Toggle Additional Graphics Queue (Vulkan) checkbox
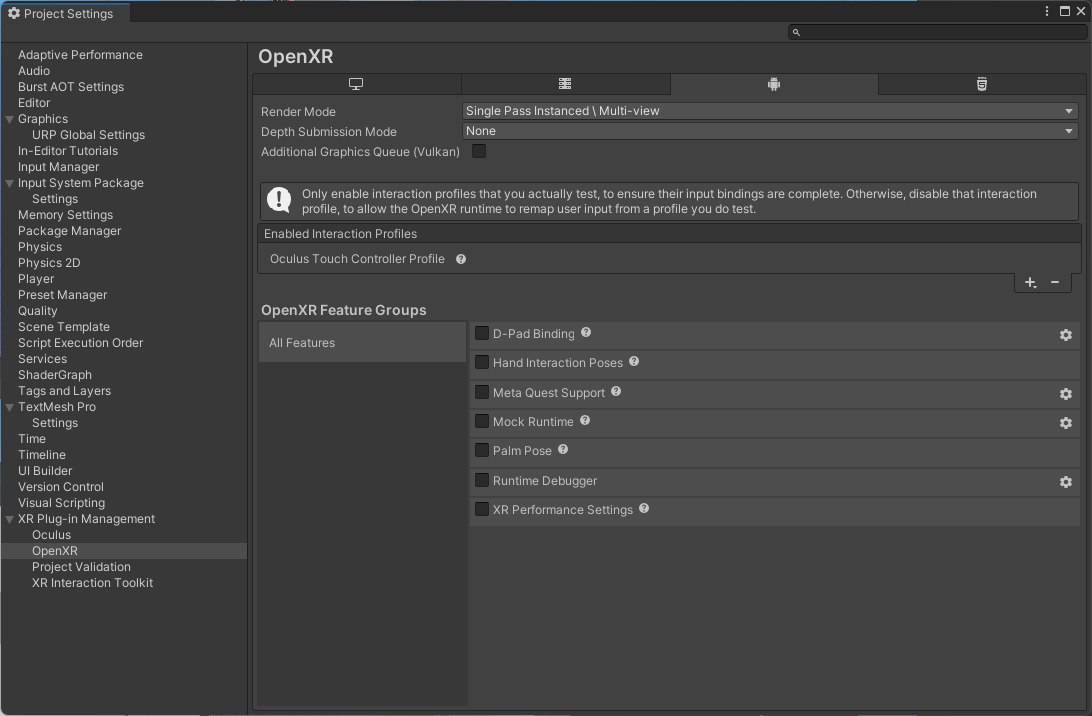Screen dimensions: 1092x716 coord(479,151)
